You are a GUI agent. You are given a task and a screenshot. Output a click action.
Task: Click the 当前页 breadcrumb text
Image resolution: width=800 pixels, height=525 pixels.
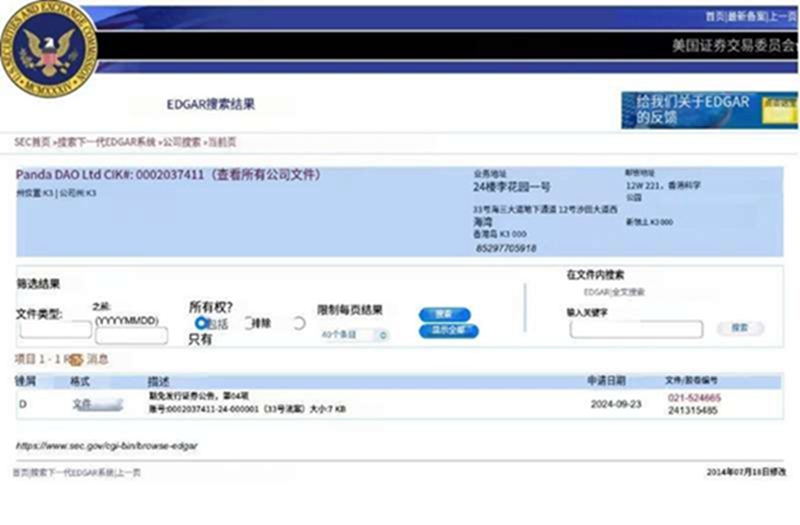[222, 142]
